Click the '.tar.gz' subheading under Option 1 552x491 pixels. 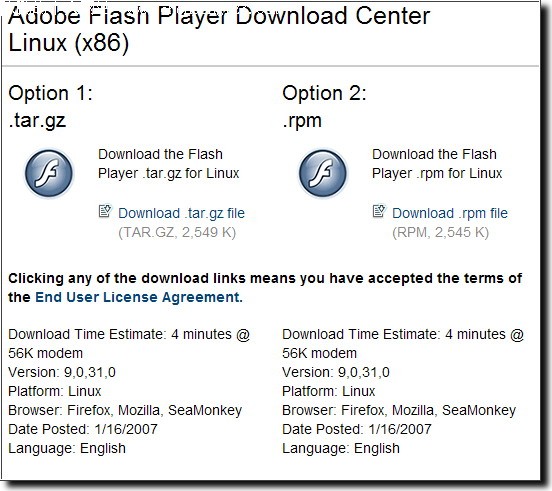click(x=37, y=121)
